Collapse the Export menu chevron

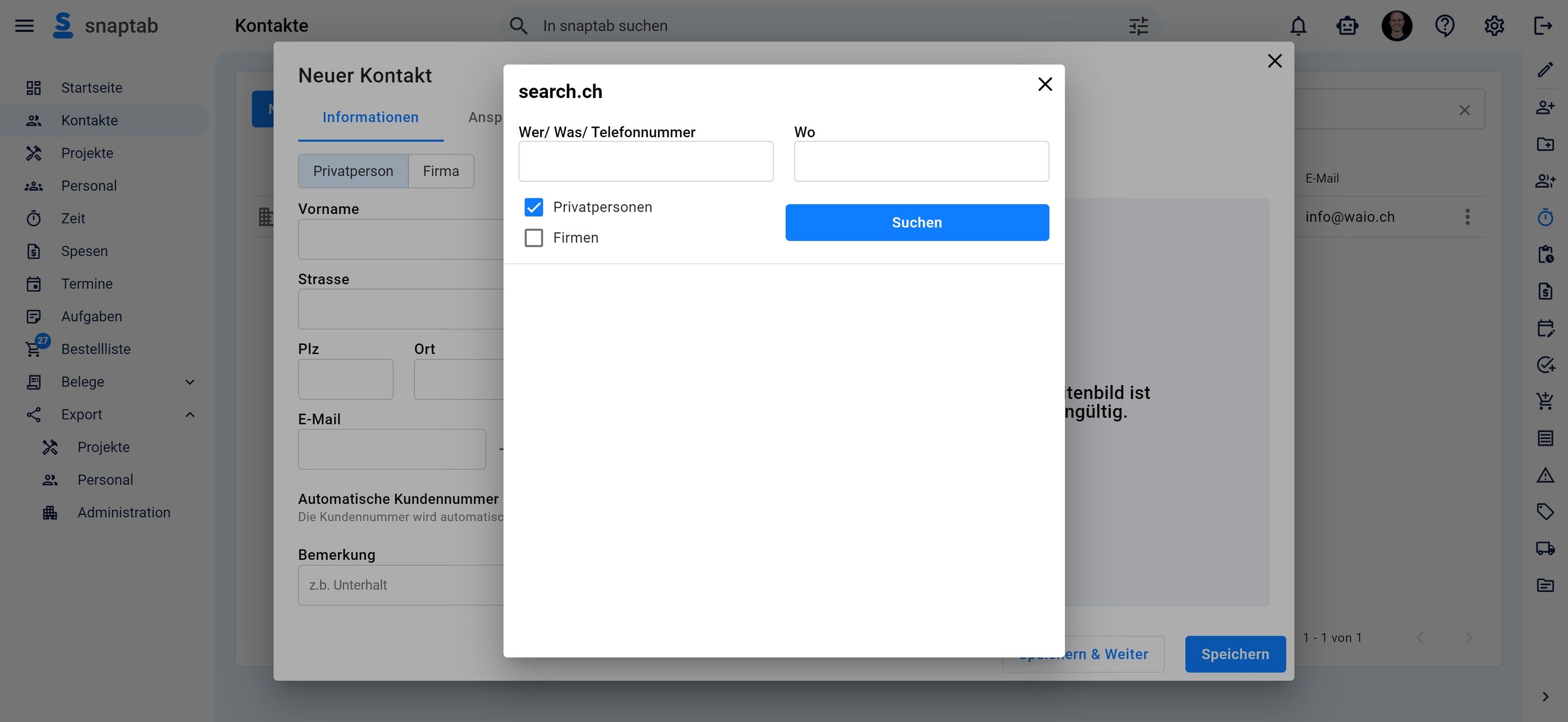pyautogui.click(x=190, y=414)
